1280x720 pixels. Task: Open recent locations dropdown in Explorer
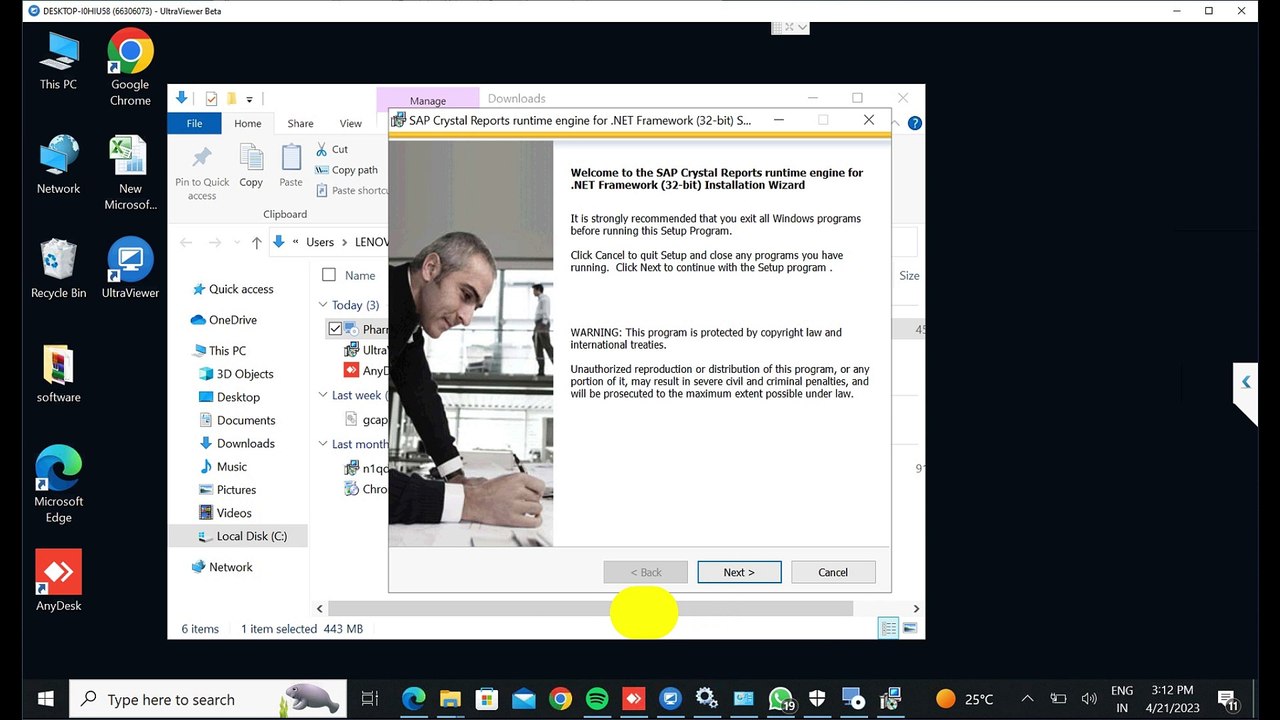[x=237, y=242]
